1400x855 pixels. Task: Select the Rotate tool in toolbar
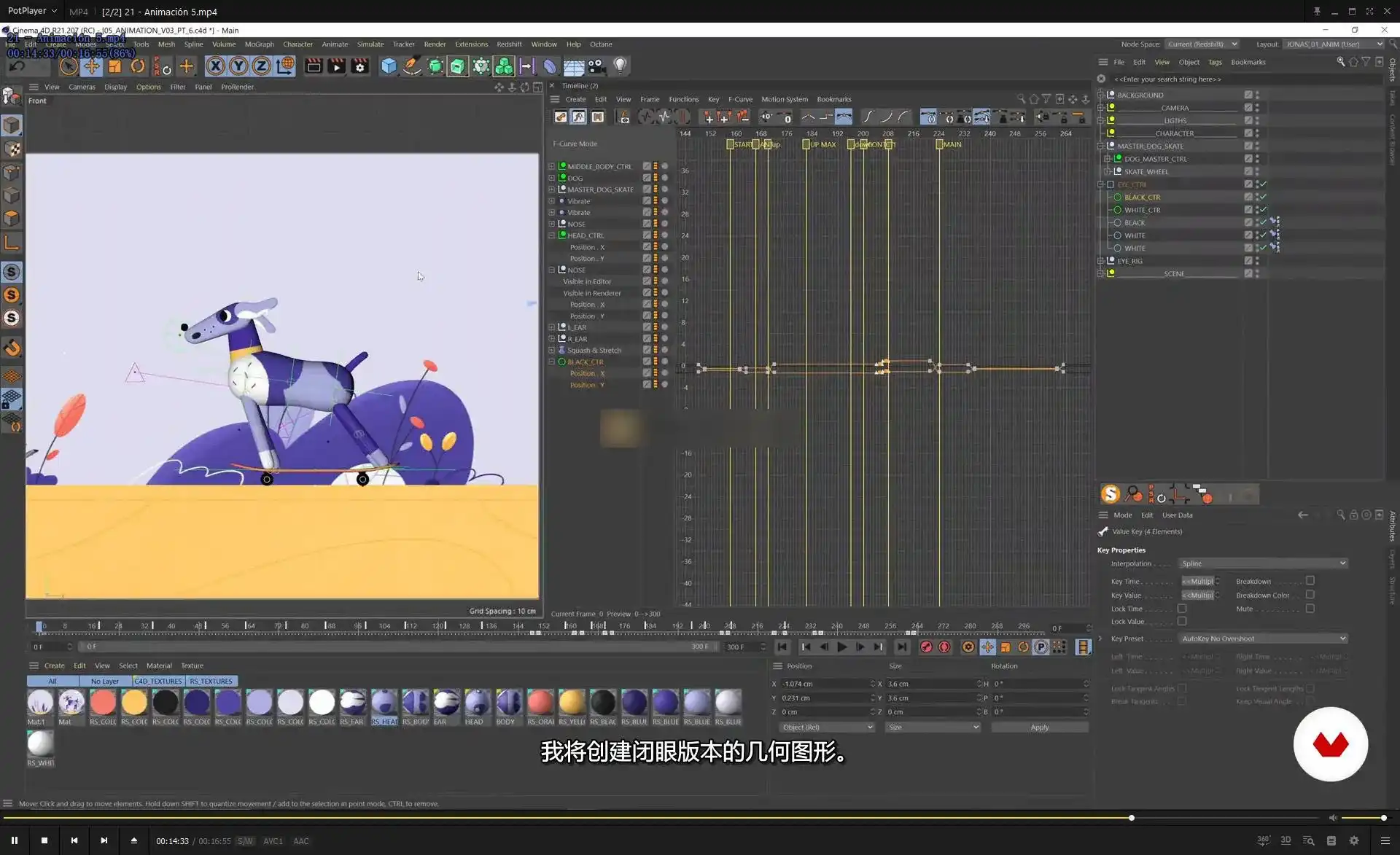[137, 66]
